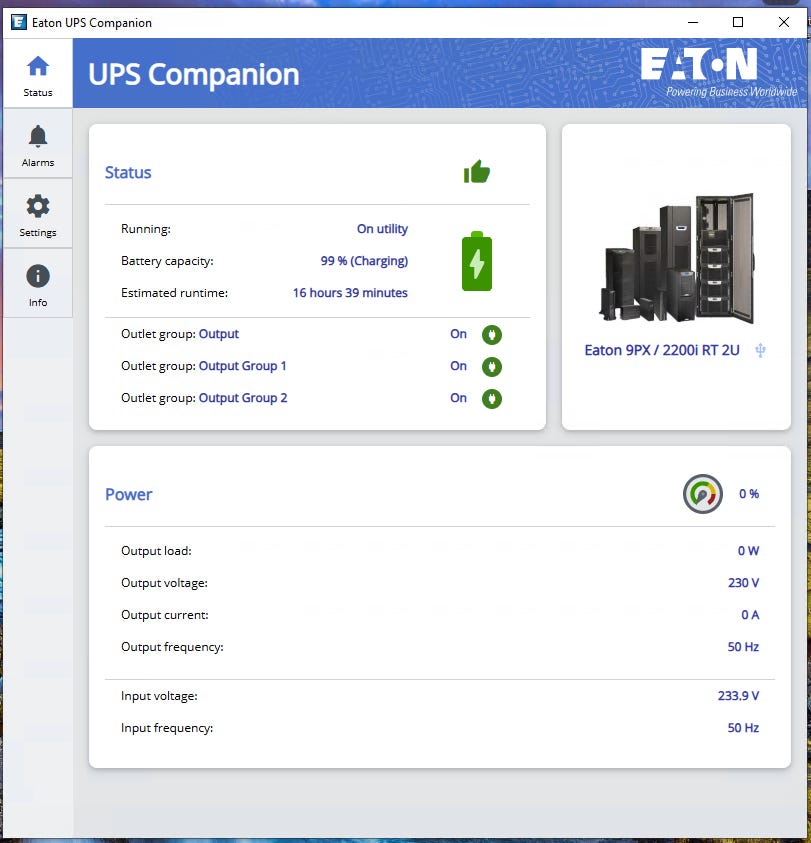
Task: Minimize the Eaton UPS Companion window
Action: point(693,22)
